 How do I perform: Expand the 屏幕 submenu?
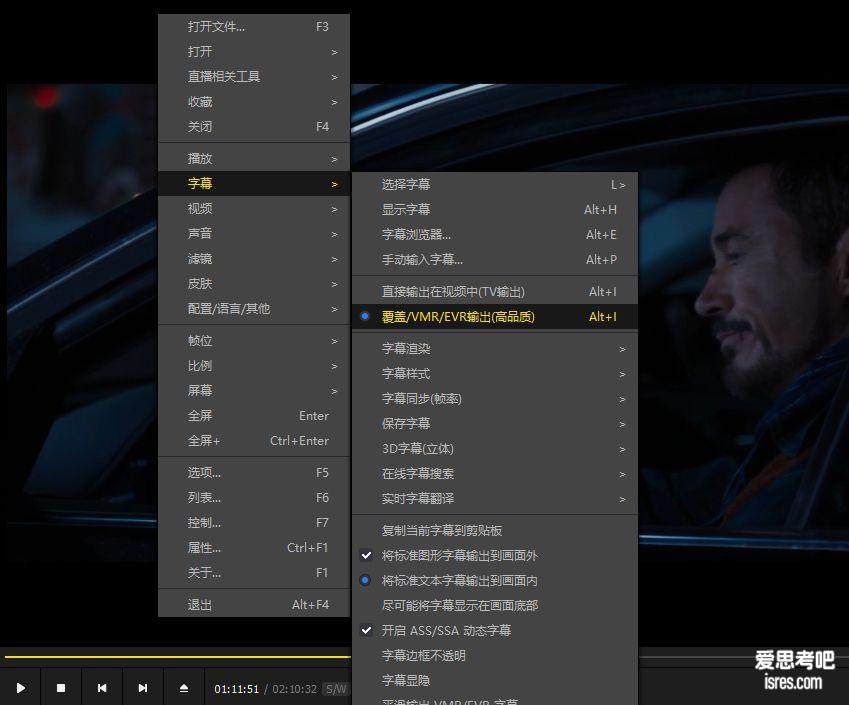click(253, 390)
